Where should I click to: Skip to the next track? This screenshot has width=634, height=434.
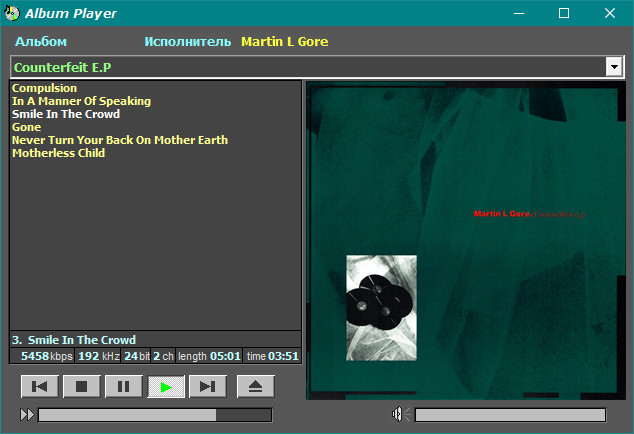pyautogui.click(x=208, y=386)
